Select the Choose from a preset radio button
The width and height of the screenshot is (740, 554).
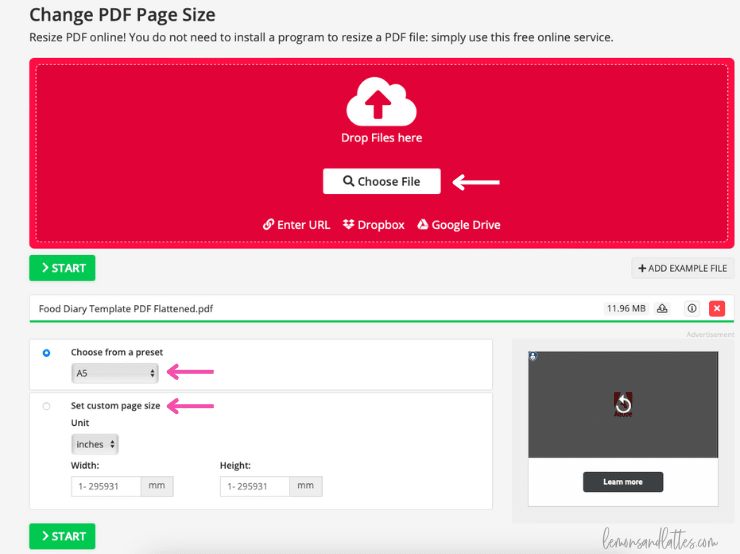46,353
